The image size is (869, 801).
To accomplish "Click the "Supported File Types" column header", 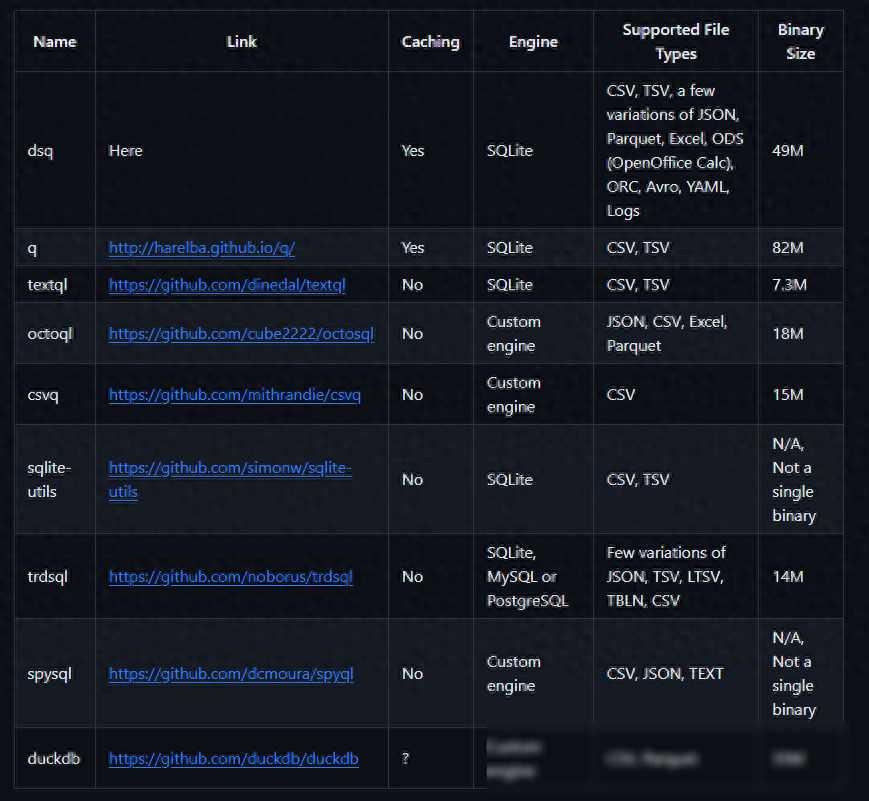I will tap(676, 42).
